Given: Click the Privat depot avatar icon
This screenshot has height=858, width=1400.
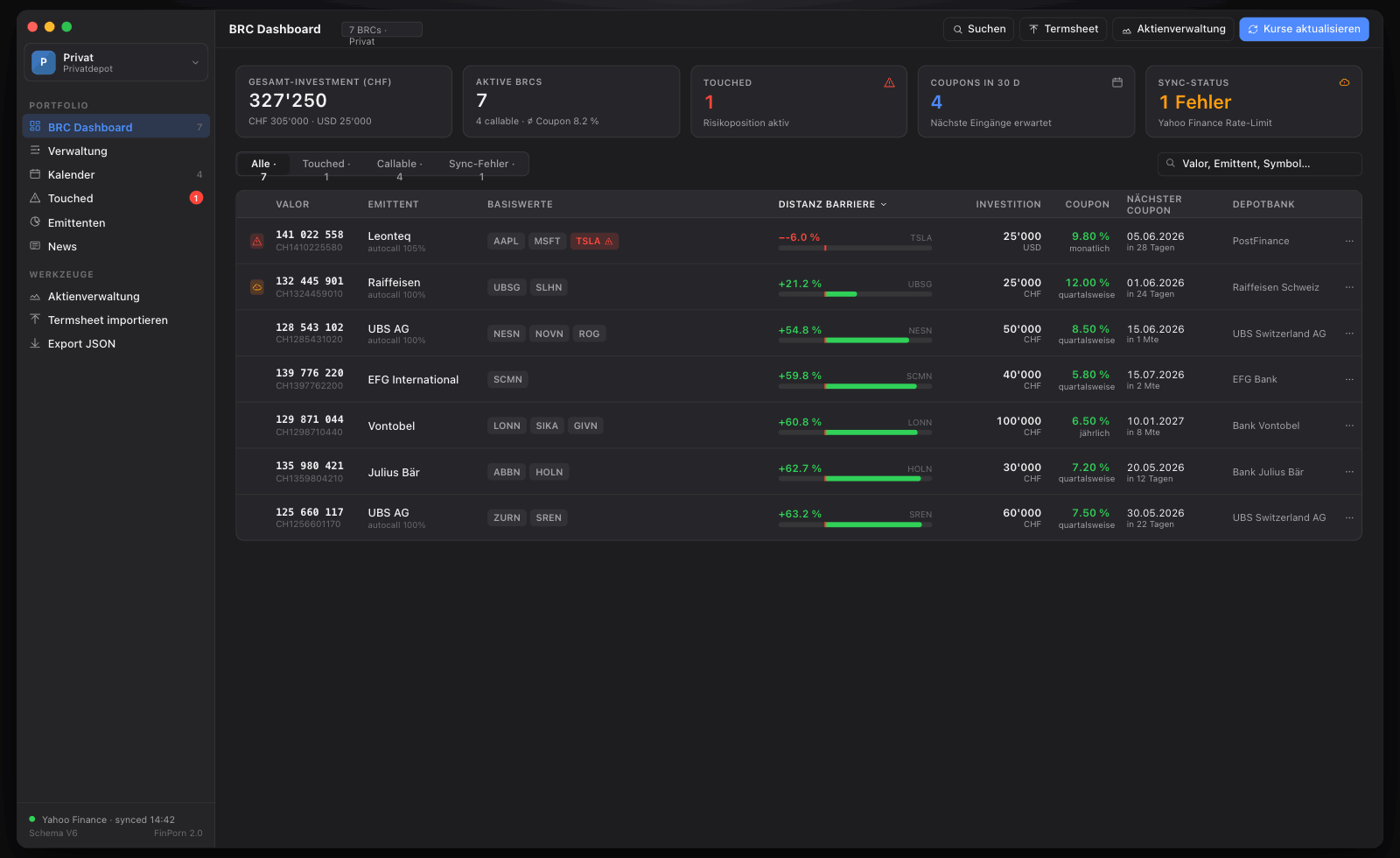Looking at the screenshot, I should pyautogui.click(x=44, y=62).
